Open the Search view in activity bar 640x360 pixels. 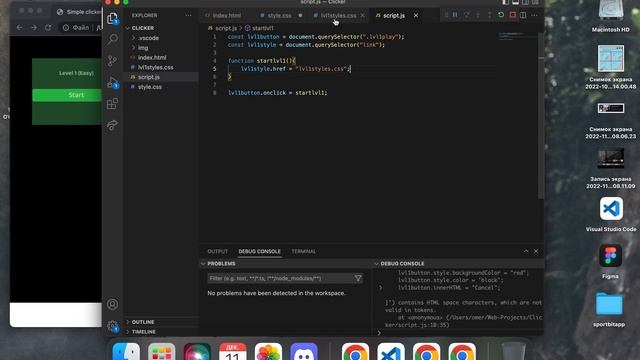point(112,40)
